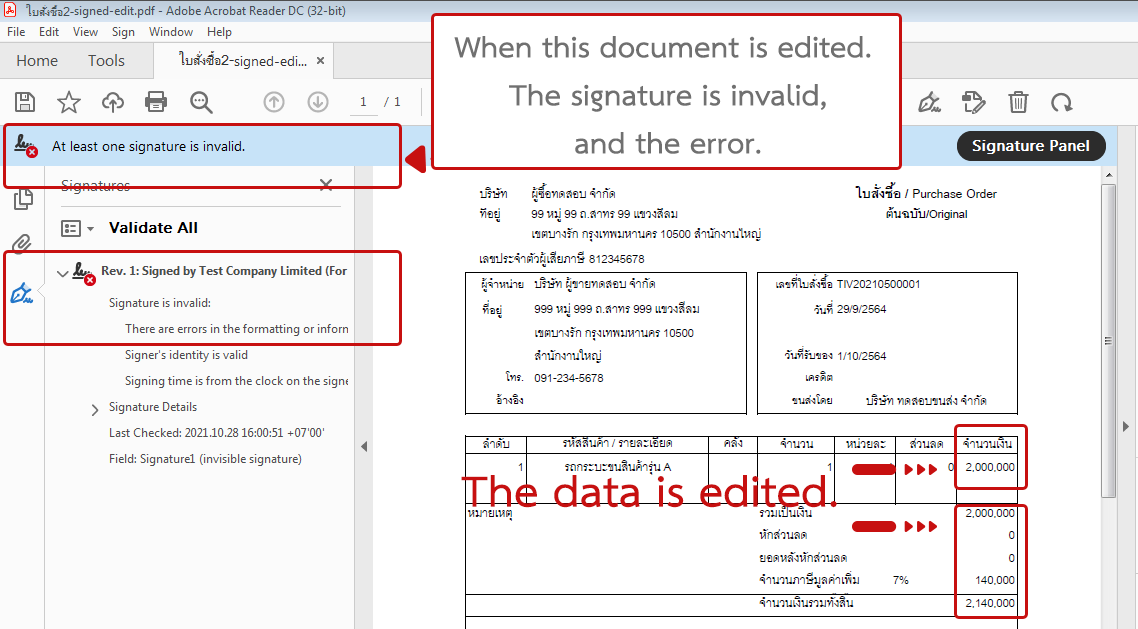
Task: Collapse the Rev. 1 signature entry
Action: 63,270
